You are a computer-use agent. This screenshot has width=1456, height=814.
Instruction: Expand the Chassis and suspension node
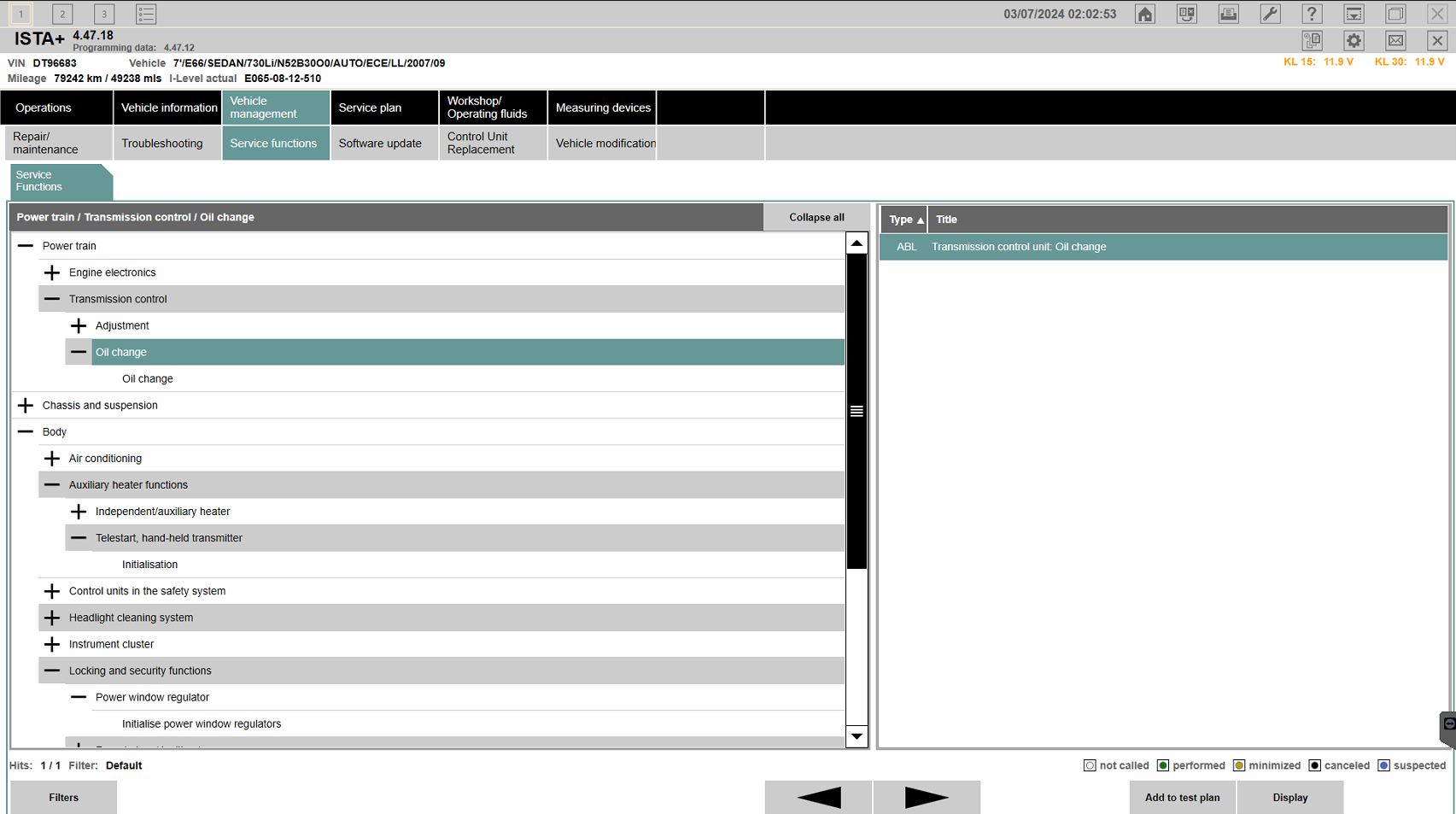[x=26, y=405]
